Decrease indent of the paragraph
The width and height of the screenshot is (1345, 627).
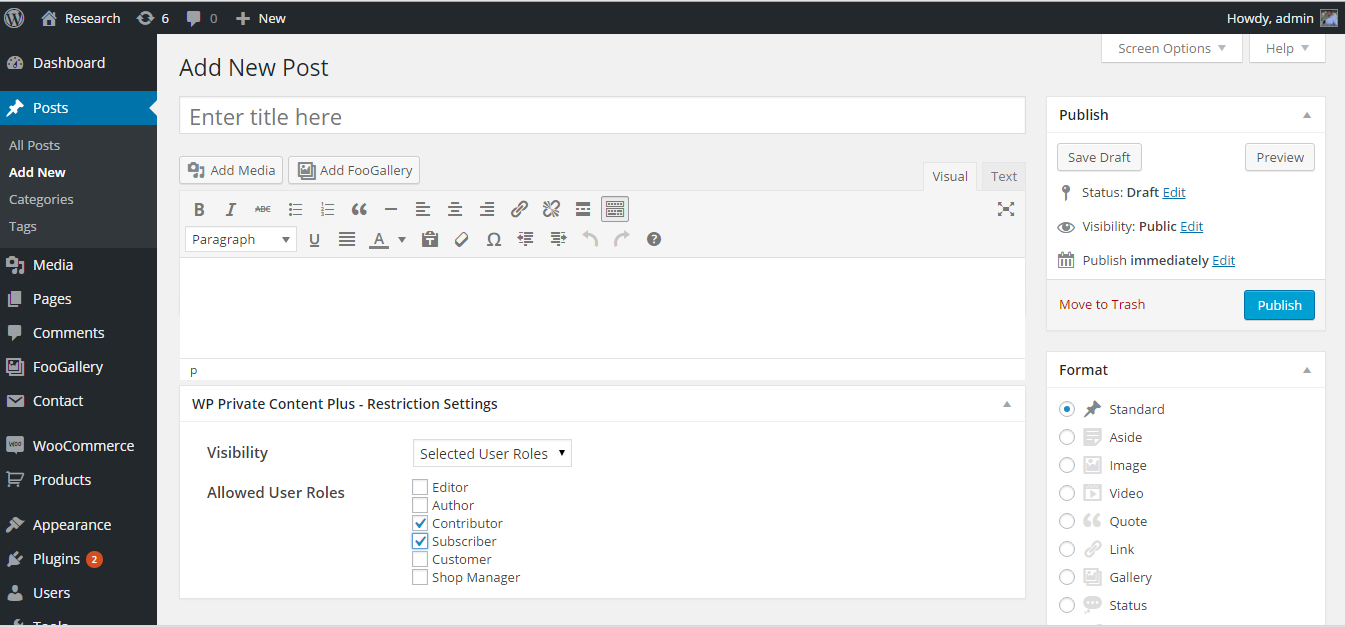(x=525, y=239)
